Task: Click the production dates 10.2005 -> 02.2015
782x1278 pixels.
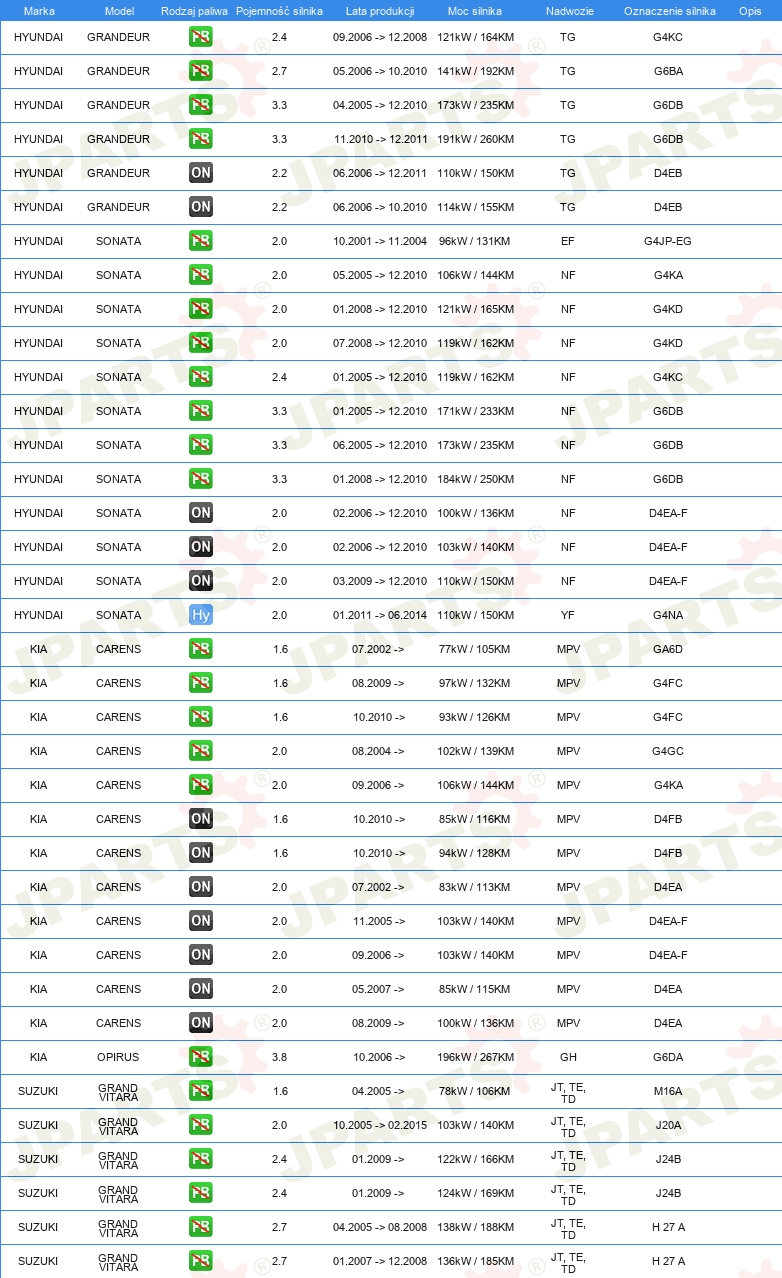Action: (x=380, y=1125)
